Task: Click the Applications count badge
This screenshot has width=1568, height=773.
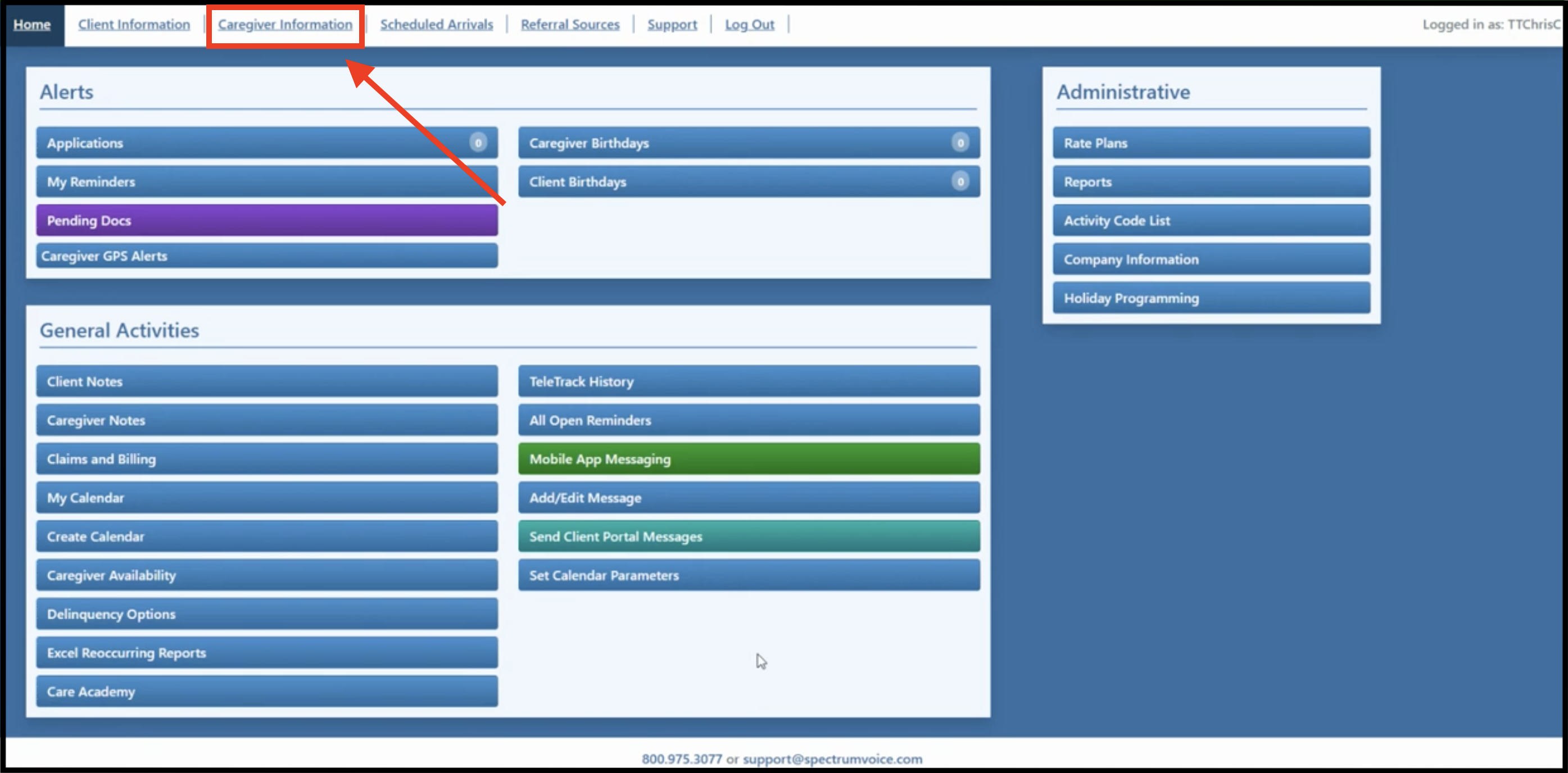Action: coord(478,143)
